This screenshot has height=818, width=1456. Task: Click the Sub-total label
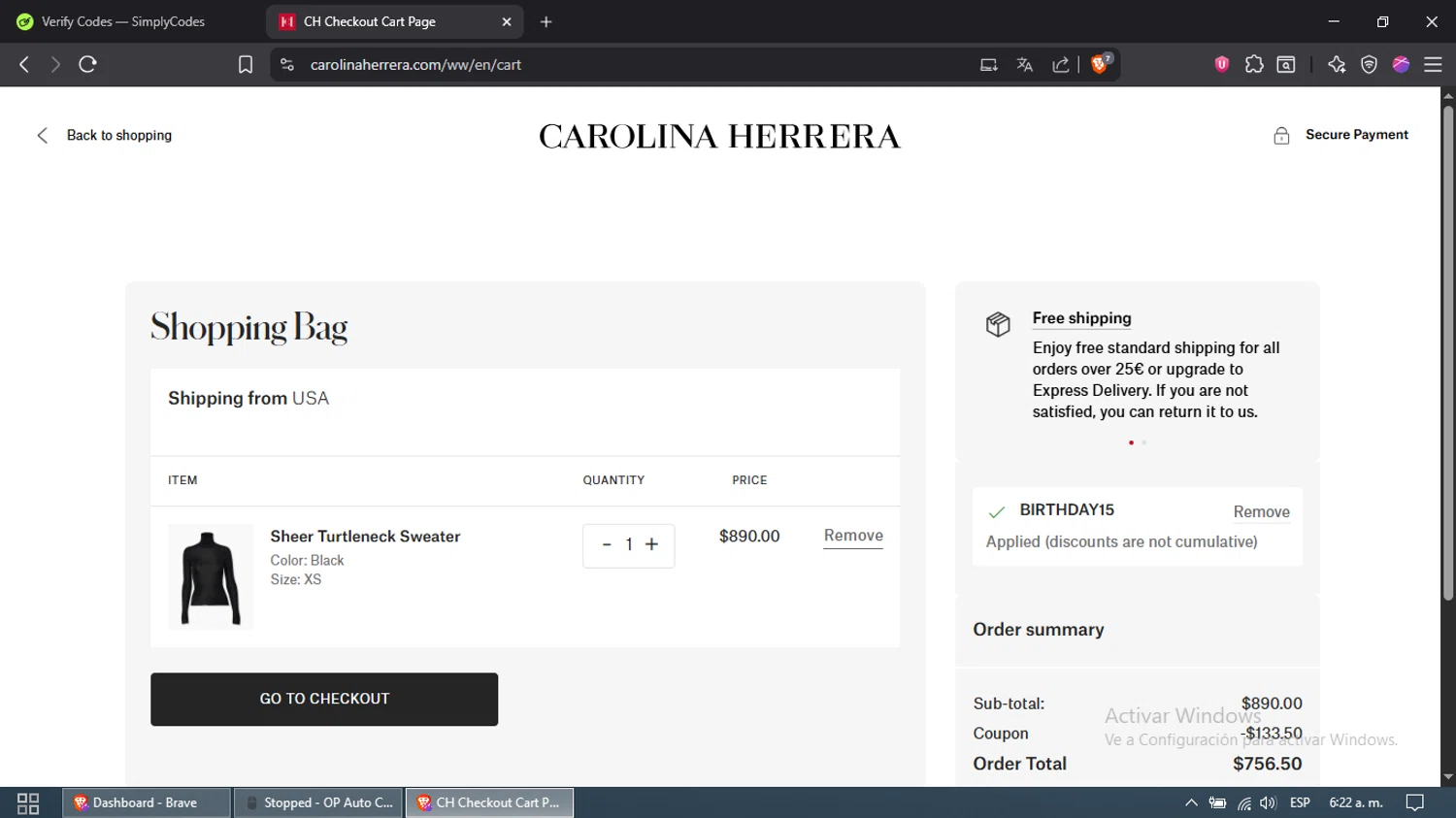[1009, 703]
